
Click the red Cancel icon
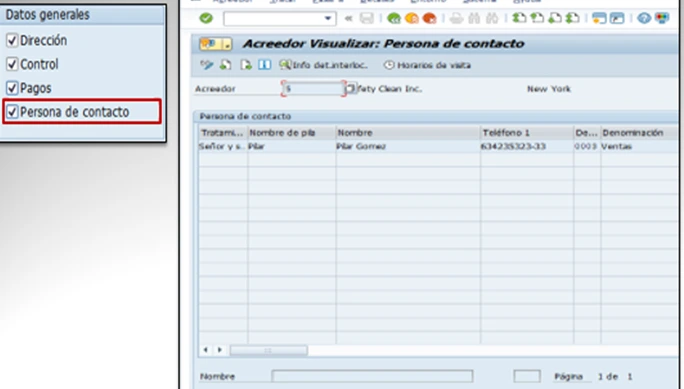coord(430,18)
